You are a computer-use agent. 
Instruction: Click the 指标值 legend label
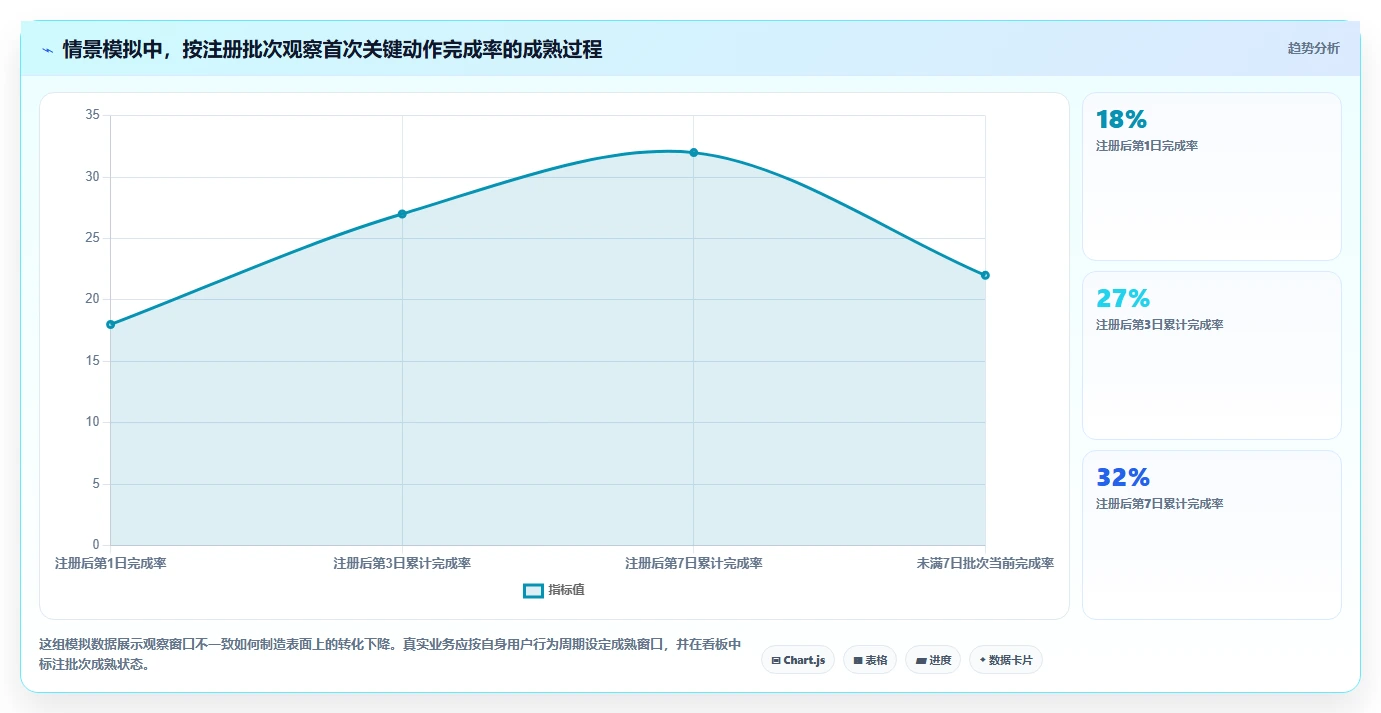(x=566, y=590)
